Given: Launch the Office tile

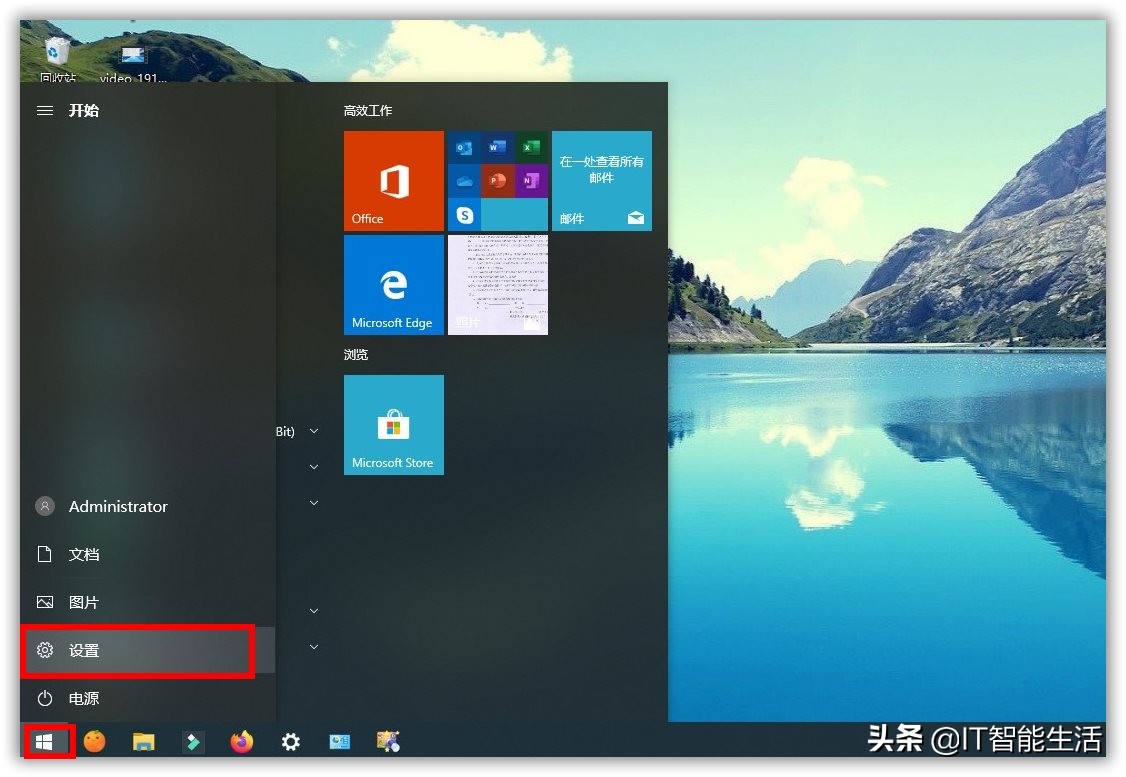Looking at the screenshot, I should [393, 181].
